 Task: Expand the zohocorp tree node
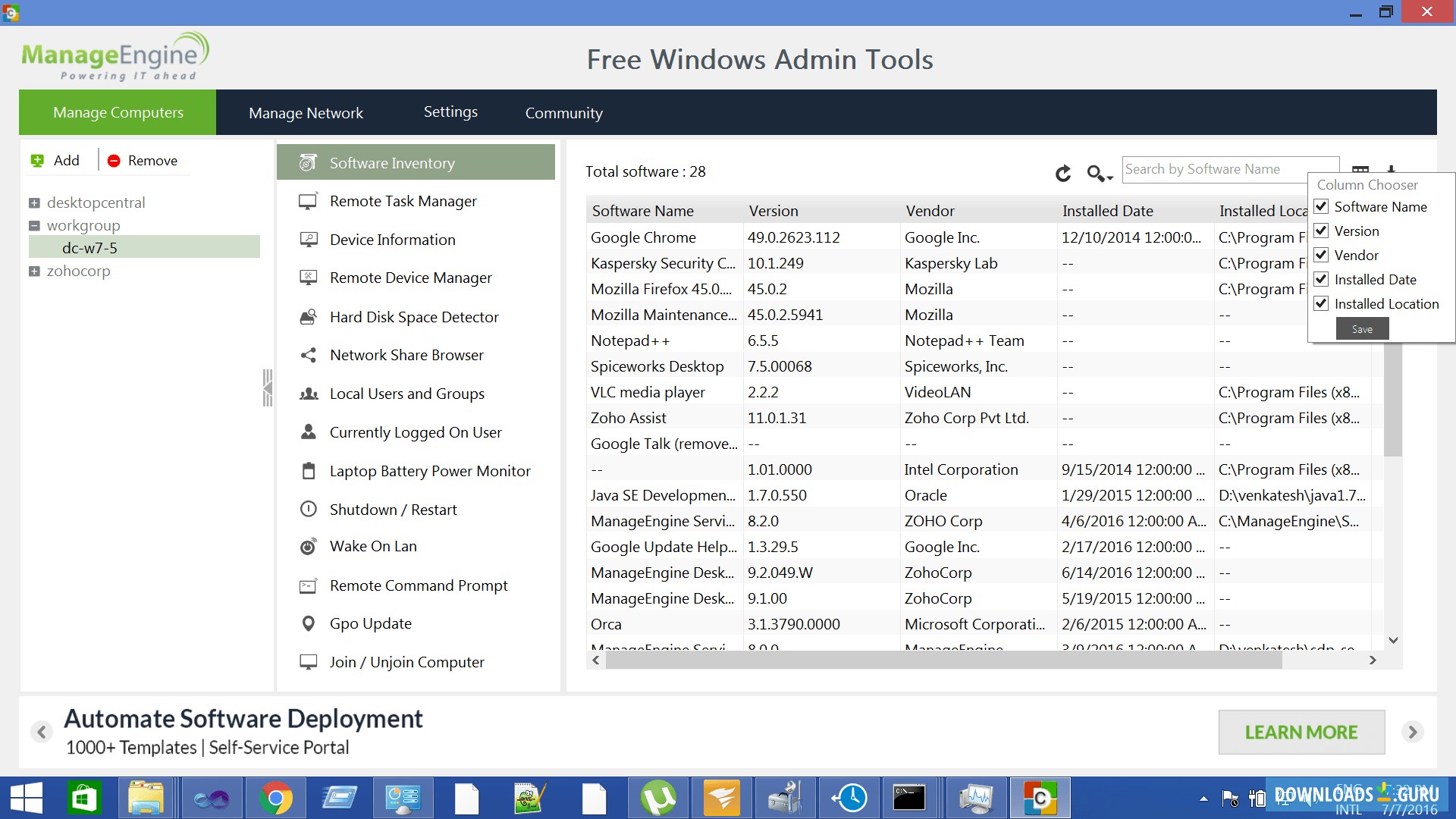pyautogui.click(x=33, y=271)
